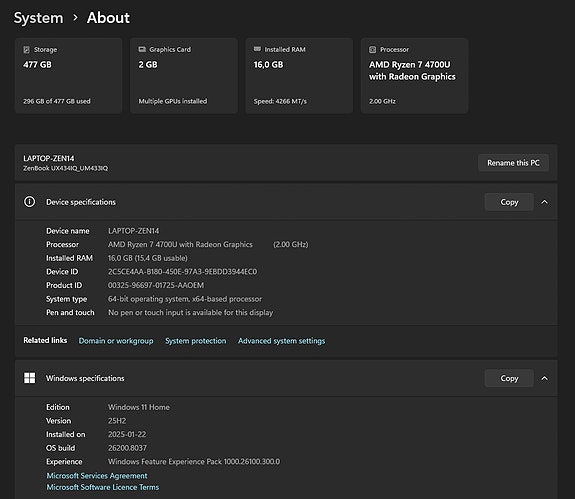Click the Device specifications info icon
575x499 pixels.
pyautogui.click(x=30, y=202)
